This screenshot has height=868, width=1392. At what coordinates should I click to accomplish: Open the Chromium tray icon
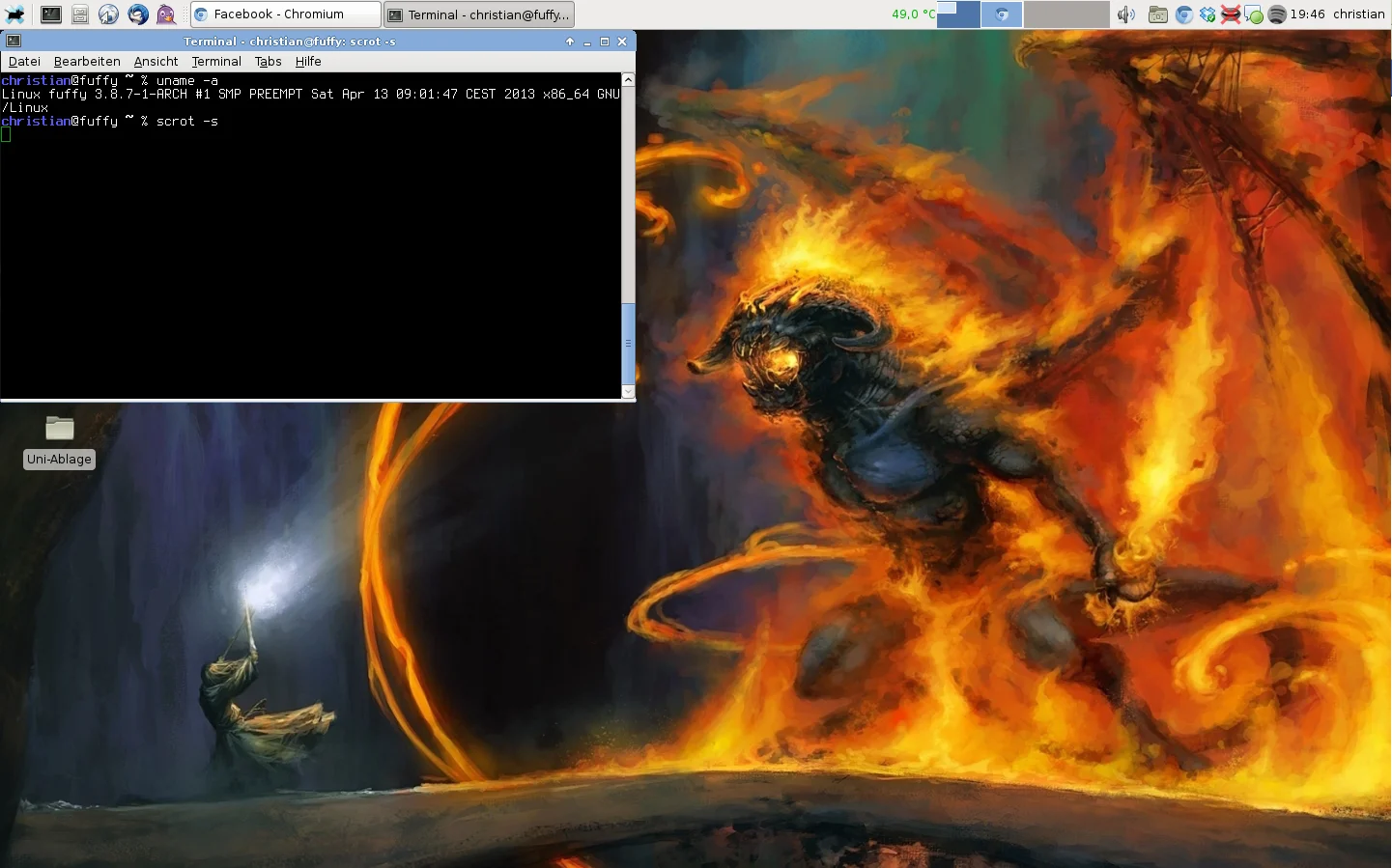(x=1183, y=14)
